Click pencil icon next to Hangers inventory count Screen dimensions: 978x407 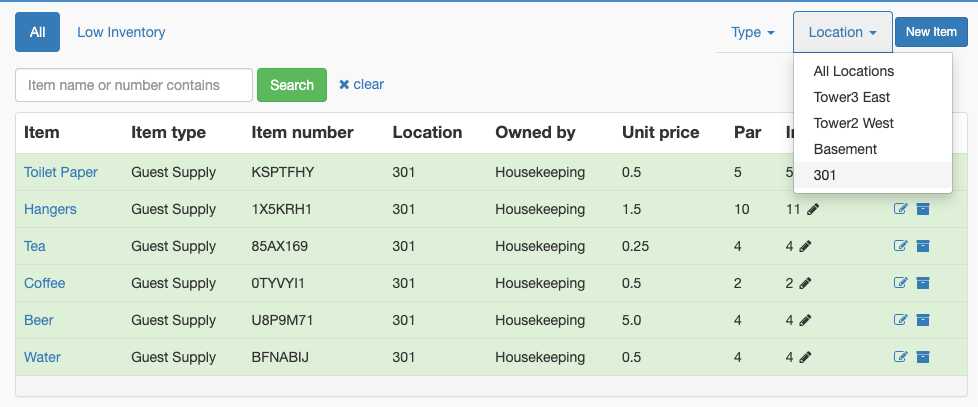[x=813, y=209]
